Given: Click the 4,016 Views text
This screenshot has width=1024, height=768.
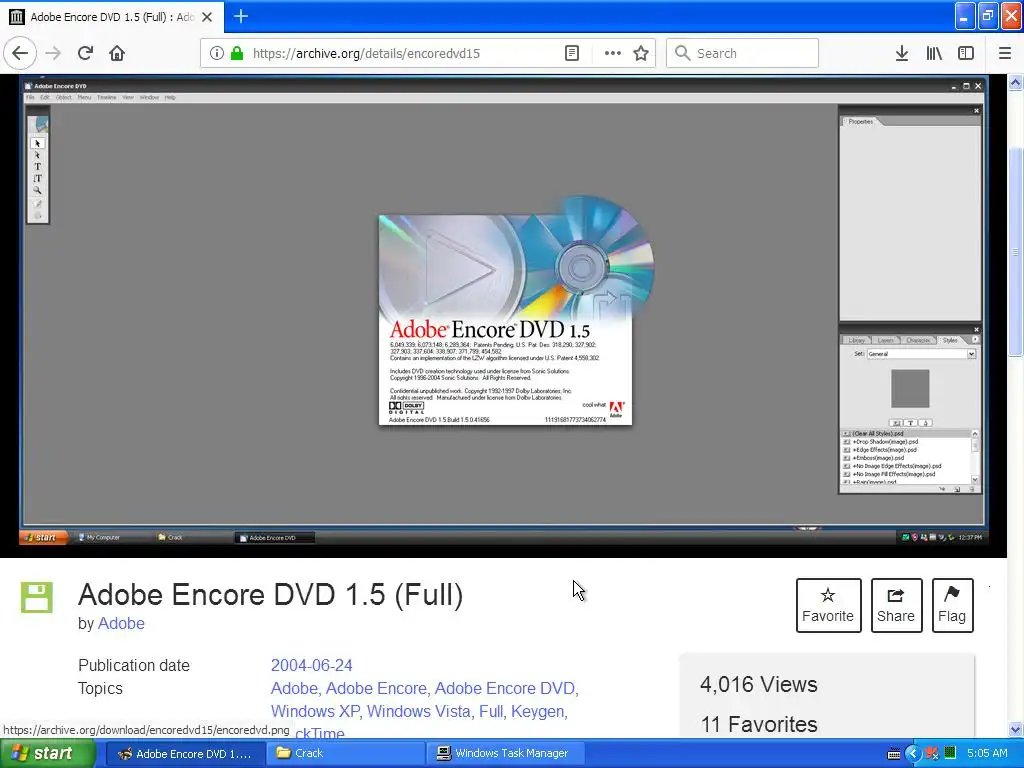Looking at the screenshot, I should (x=759, y=684).
